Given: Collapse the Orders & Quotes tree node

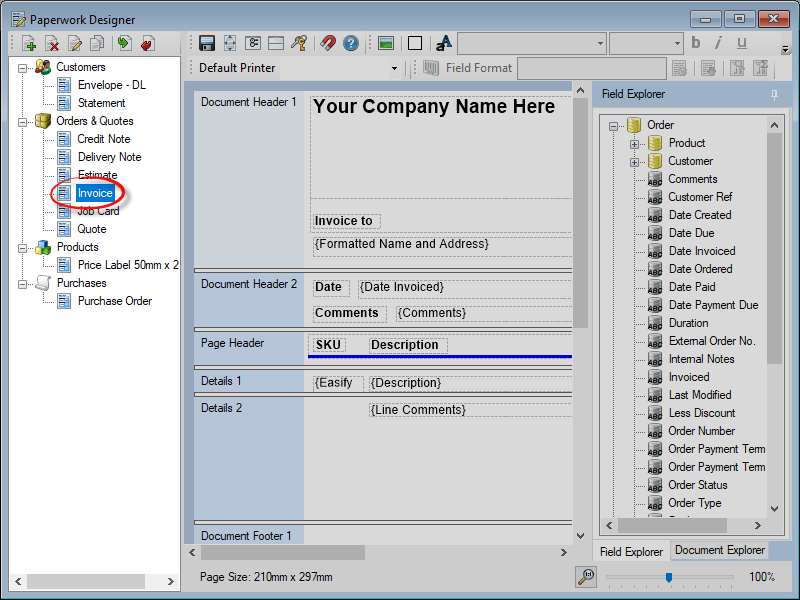Looking at the screenshot, I should pyautogui.click(x=23, y=121).
